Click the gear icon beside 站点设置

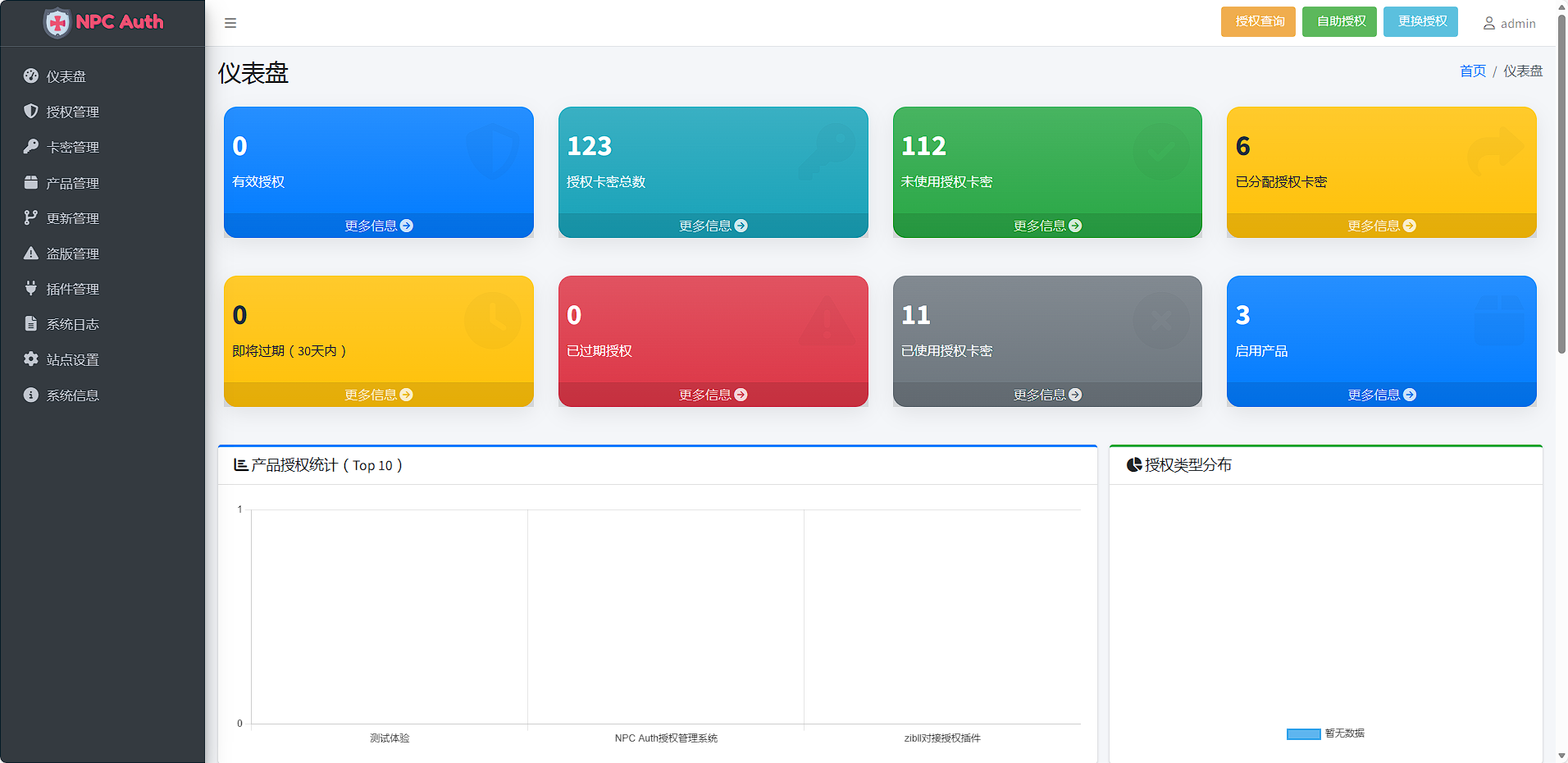31,359
